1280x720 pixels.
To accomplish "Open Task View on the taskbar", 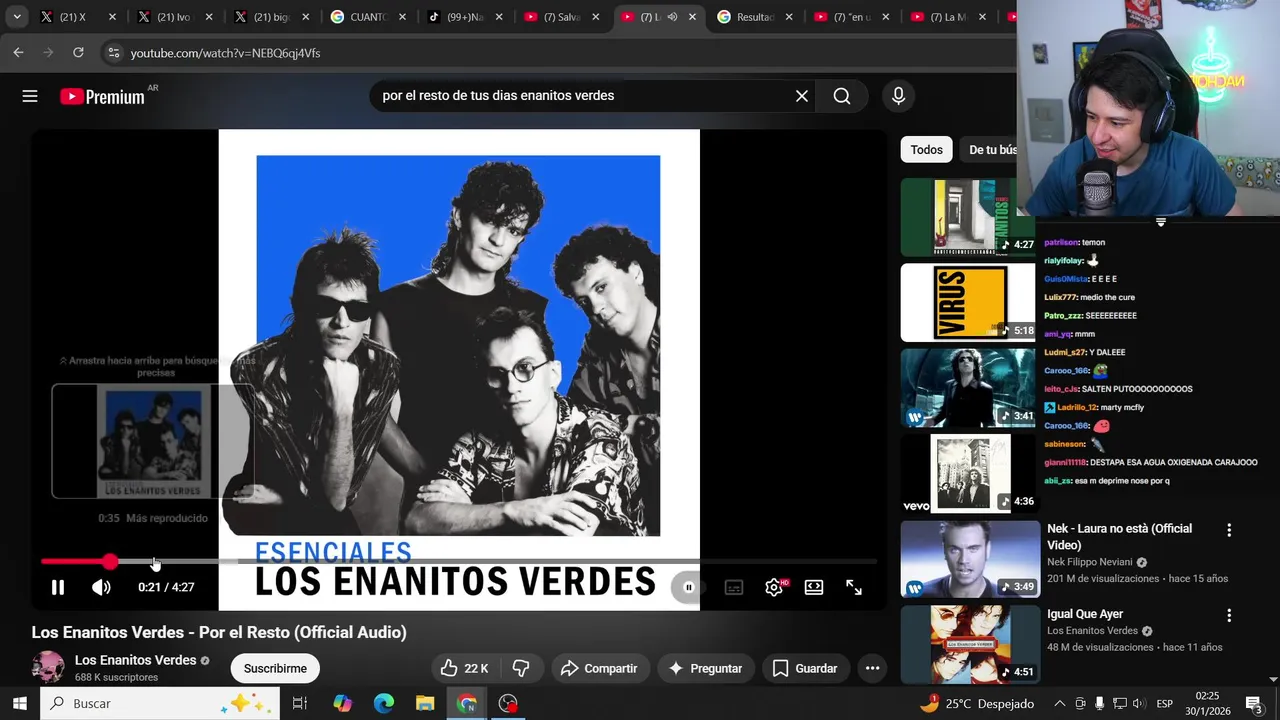I will 299,703.
